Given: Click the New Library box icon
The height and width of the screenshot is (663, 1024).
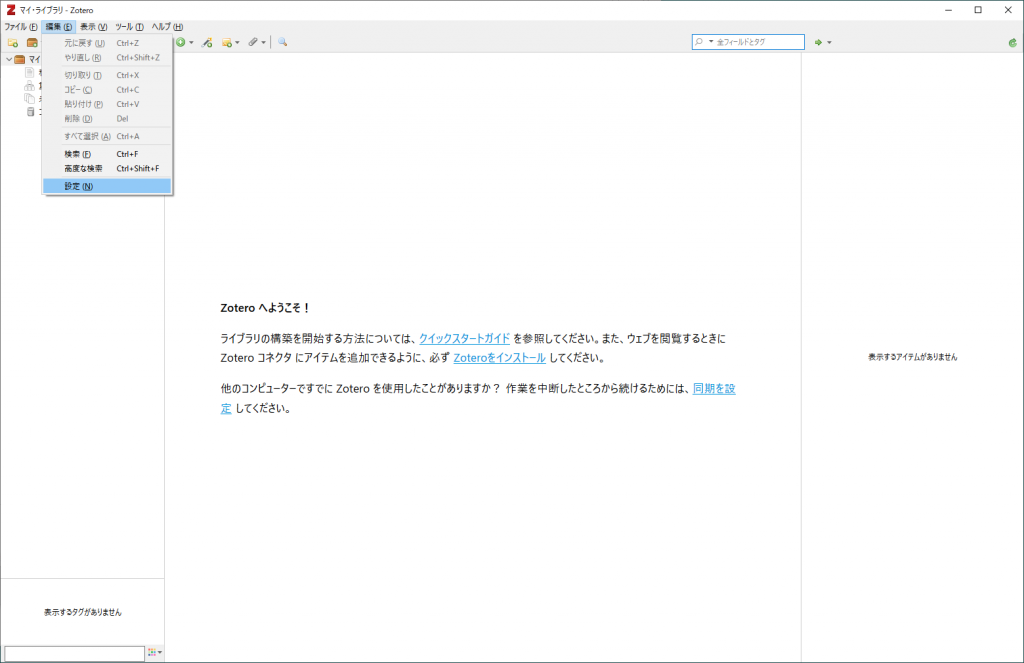Looking at the screenshot, I should point(31,42).
